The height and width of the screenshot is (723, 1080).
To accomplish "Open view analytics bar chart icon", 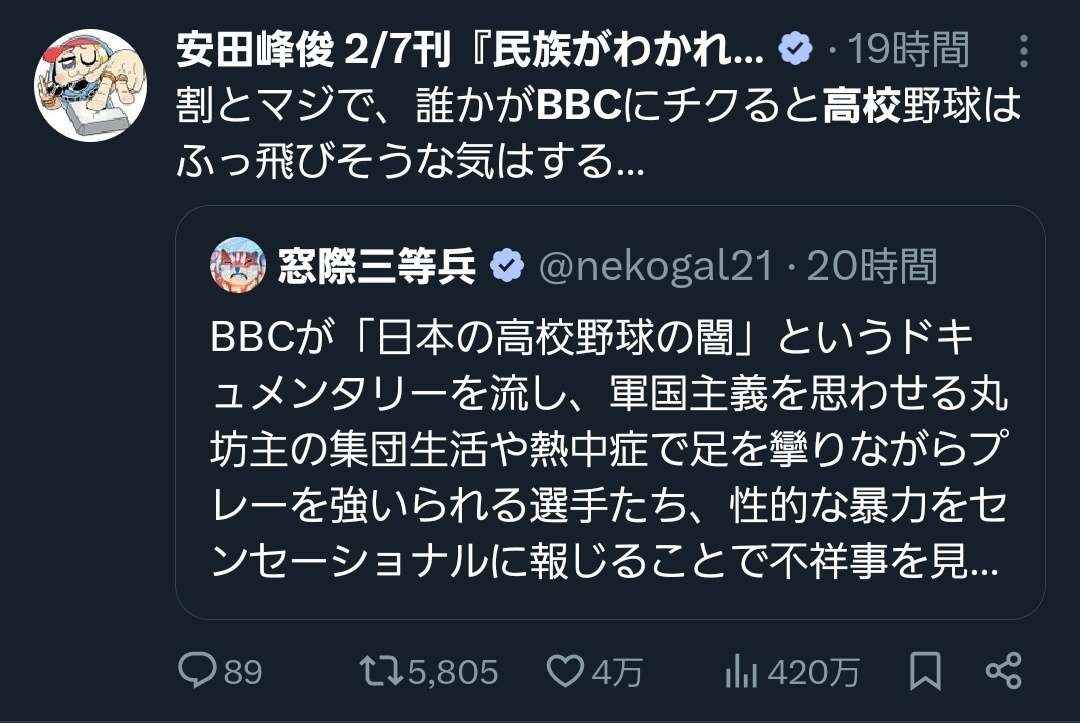I will click(x=741, y=671).
